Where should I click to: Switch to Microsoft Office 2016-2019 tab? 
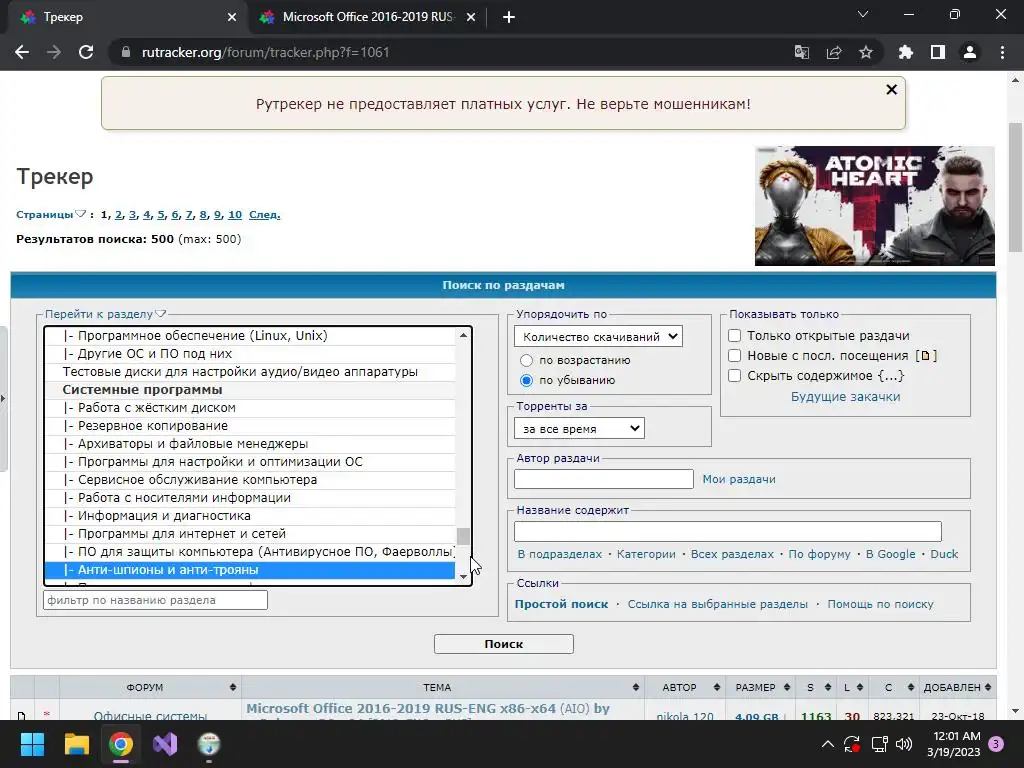click(366, 18)
